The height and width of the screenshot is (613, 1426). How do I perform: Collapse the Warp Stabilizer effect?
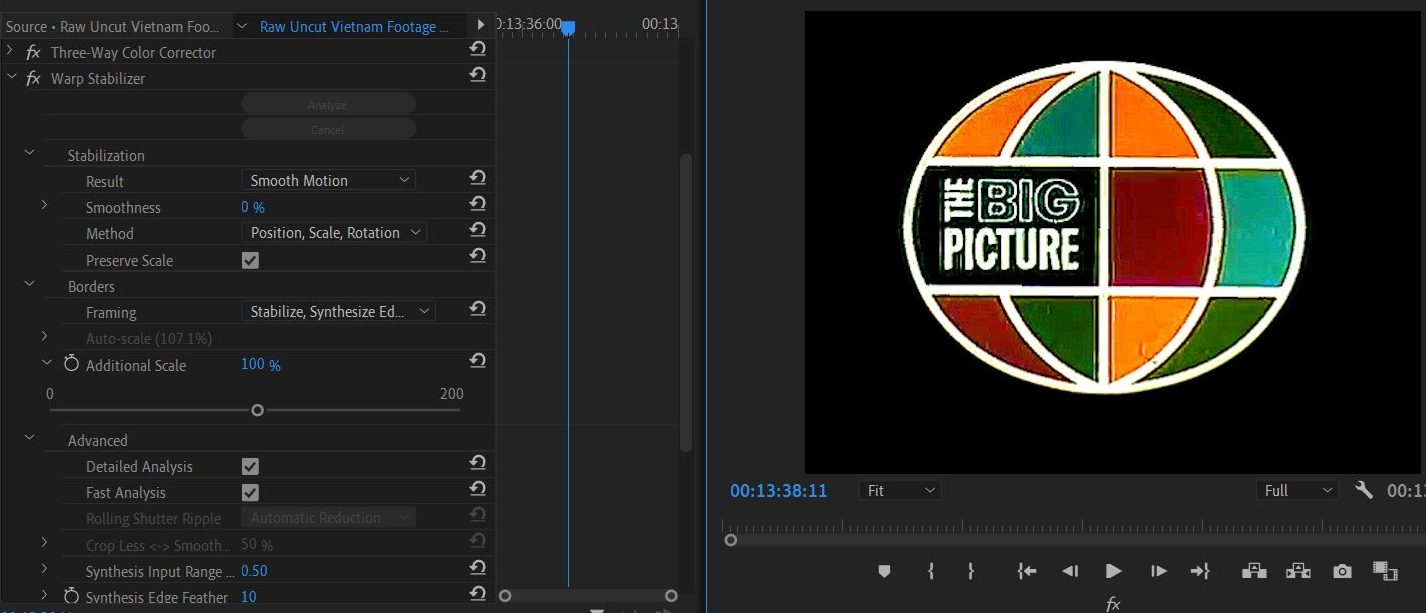pos(11,77)
